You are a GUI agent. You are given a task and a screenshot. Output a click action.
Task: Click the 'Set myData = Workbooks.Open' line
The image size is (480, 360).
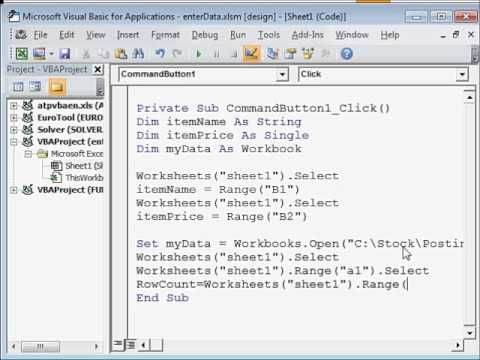point(300,244)
